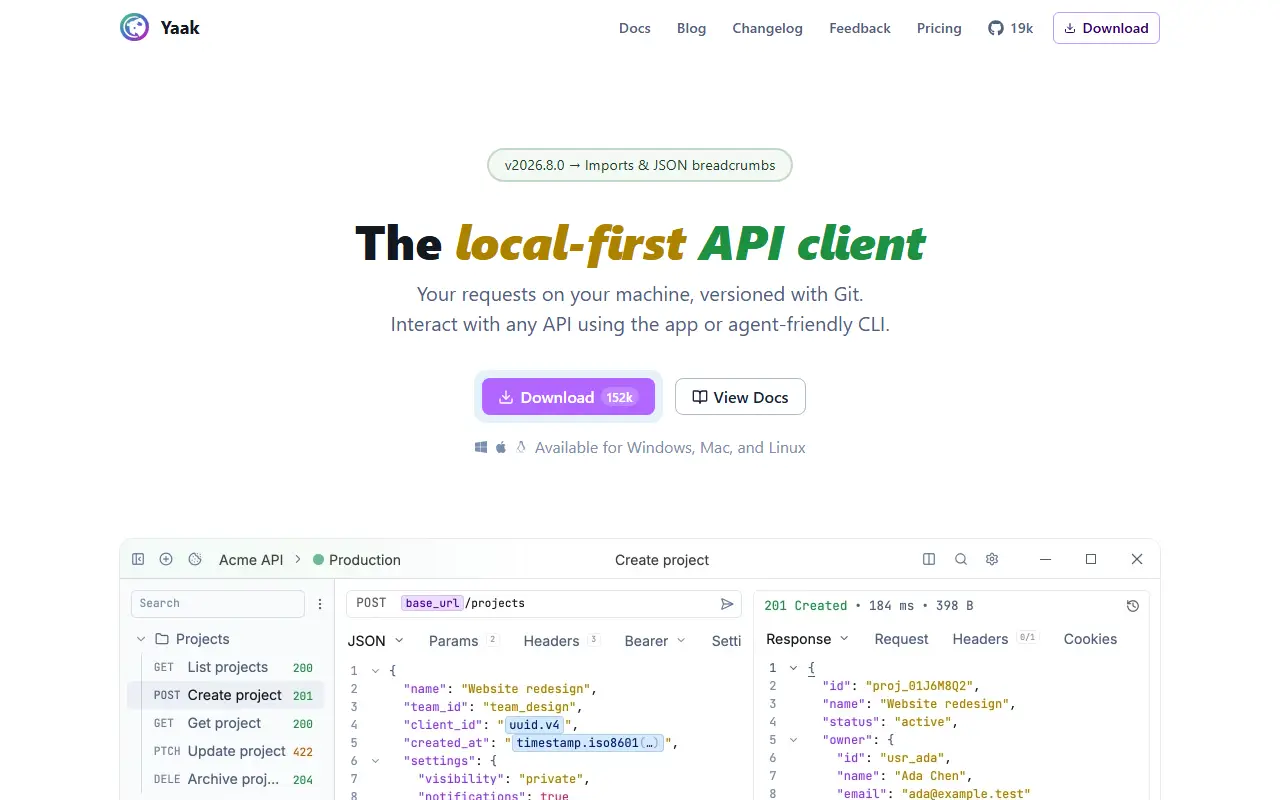Switch to the Request tab in response pane
1280x800 pixels.
pyautogui.click(x=901, y=639)
